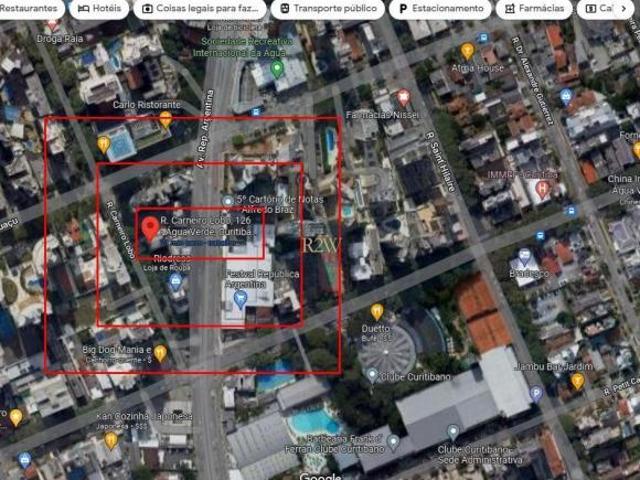Open Coisas legais para fazer filter
Screen dimensions: 640x480
tap(201, 8)
